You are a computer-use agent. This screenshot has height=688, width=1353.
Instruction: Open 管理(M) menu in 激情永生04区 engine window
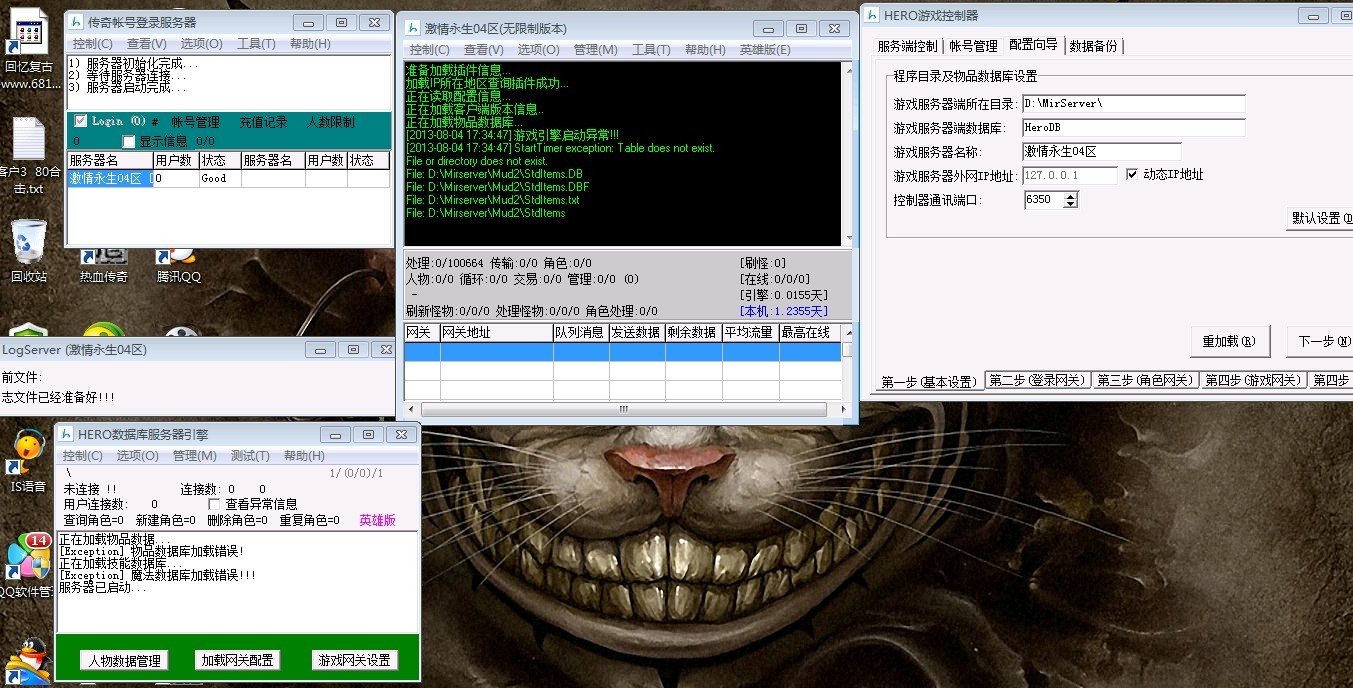click(595, 50)
